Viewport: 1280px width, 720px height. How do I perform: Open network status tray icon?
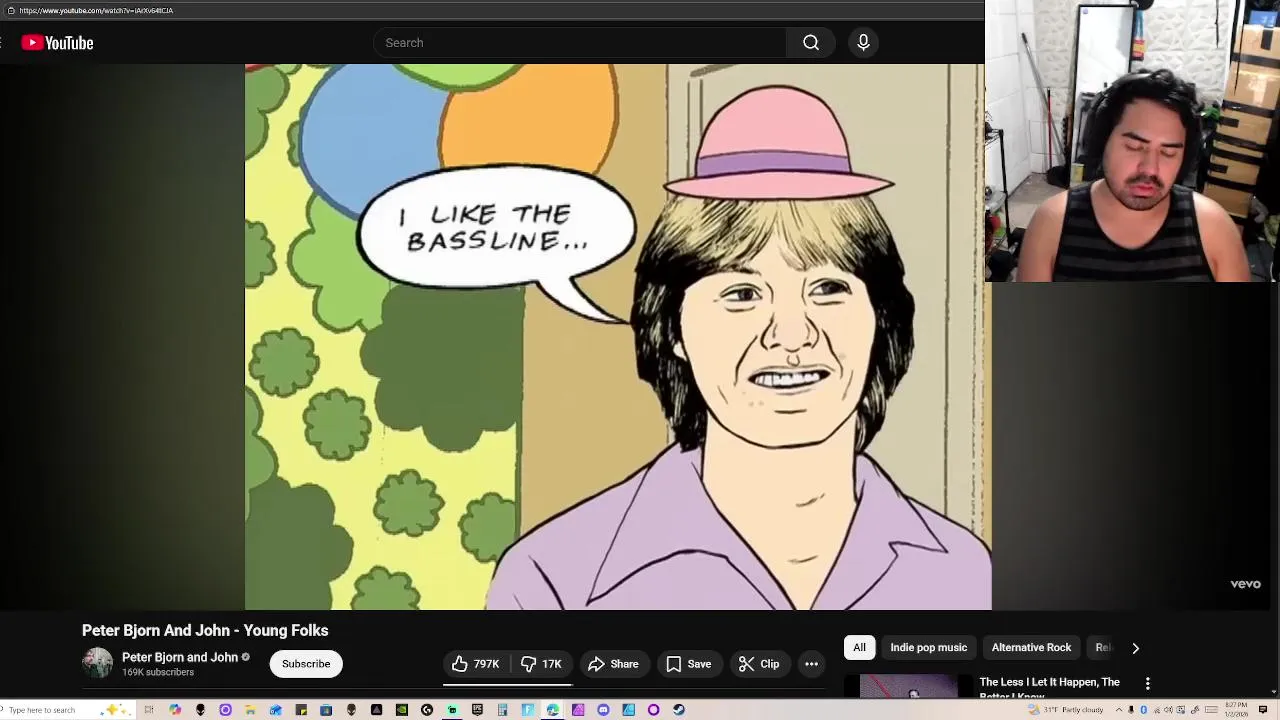[1157, 710]
